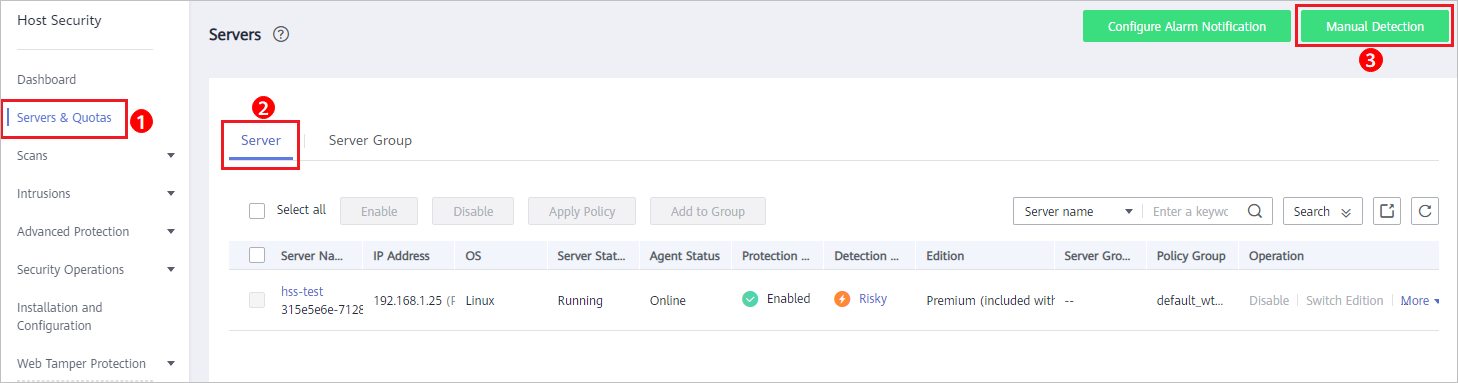Open the More operations dropdown
This screenshot has width=1458, height=383.
click(1420, 300)
